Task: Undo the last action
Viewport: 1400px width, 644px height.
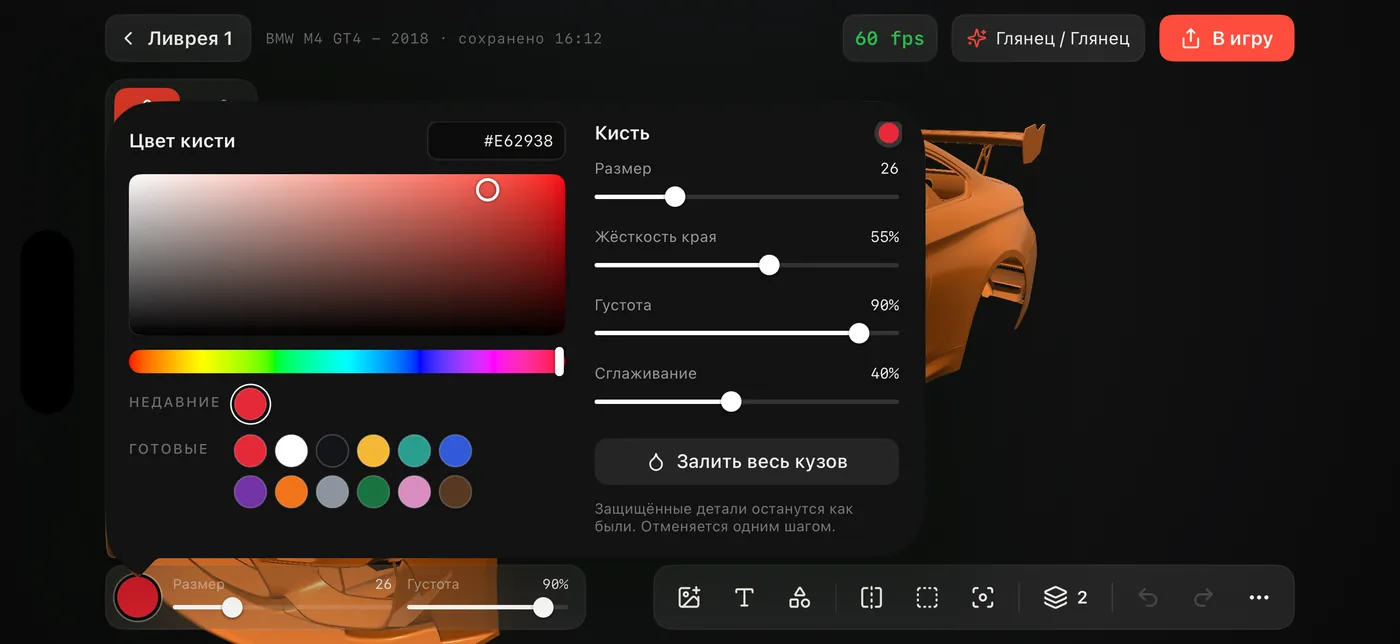Action: pos(1148,598)
